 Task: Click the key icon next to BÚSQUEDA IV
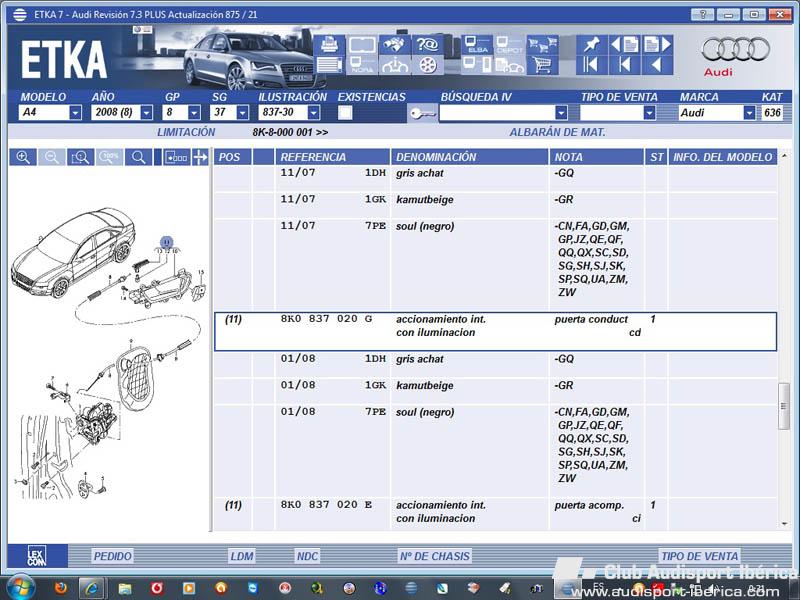pos(422,113)
